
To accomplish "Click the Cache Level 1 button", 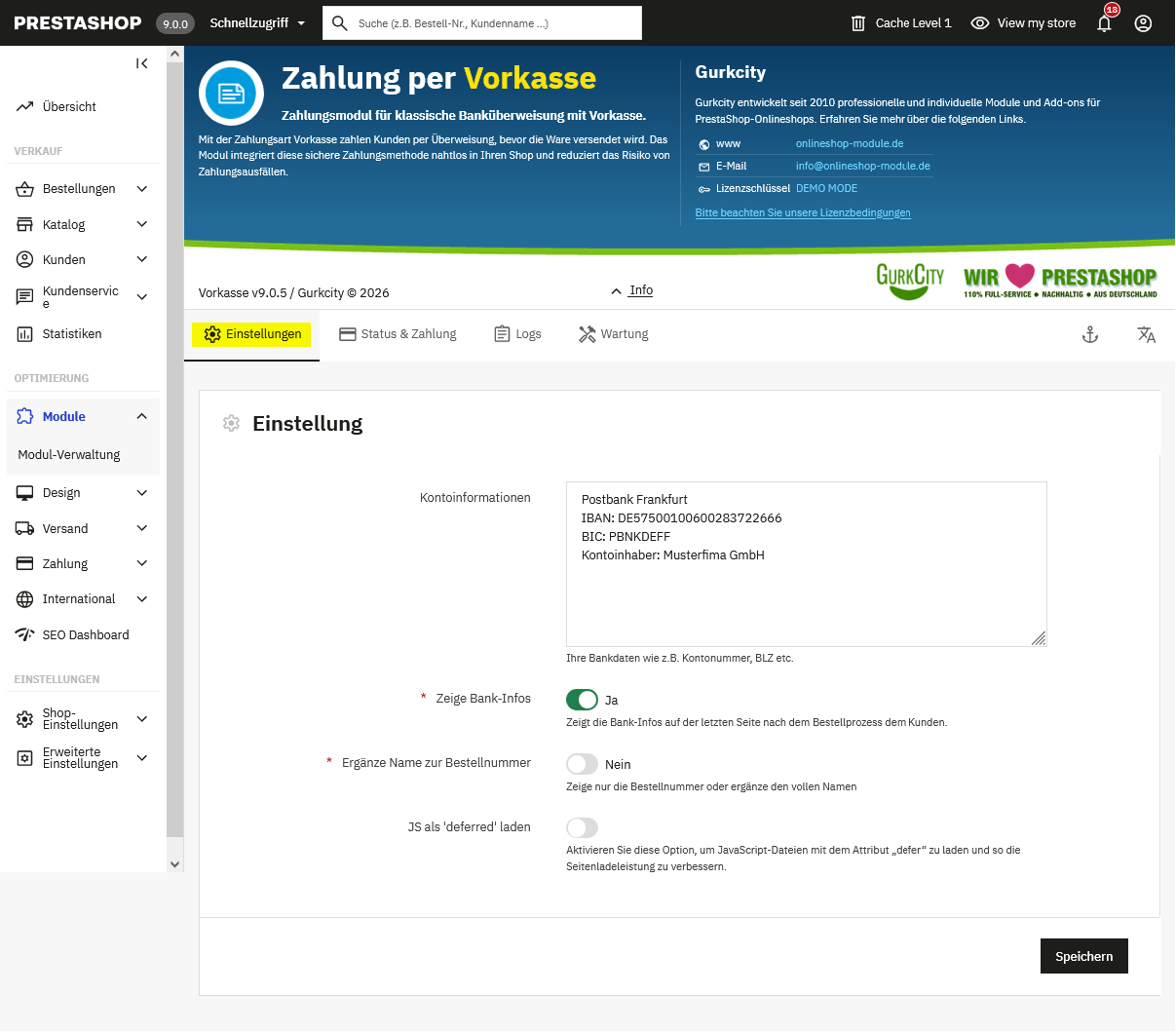I will (901, 23).
